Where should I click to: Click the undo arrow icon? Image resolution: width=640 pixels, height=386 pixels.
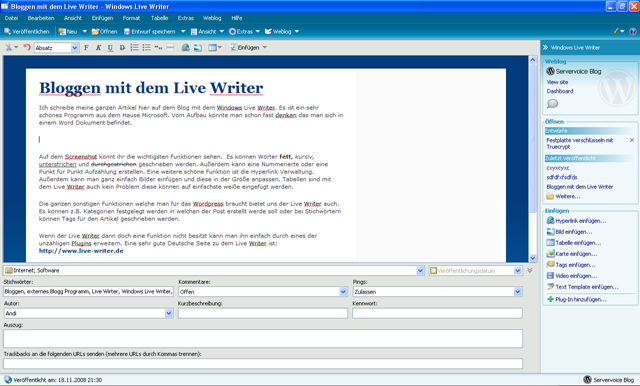coord(27,47)
